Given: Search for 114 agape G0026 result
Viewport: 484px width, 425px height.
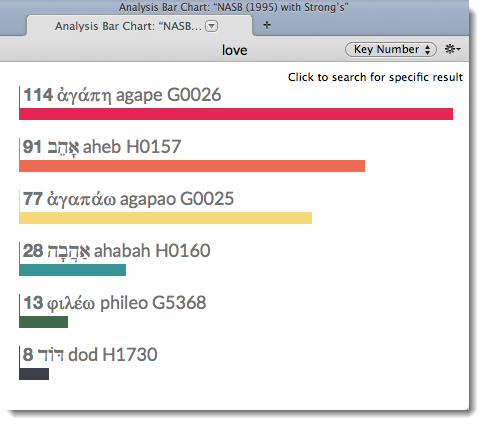Looking at the screenshot, I should tap(122, 95).
